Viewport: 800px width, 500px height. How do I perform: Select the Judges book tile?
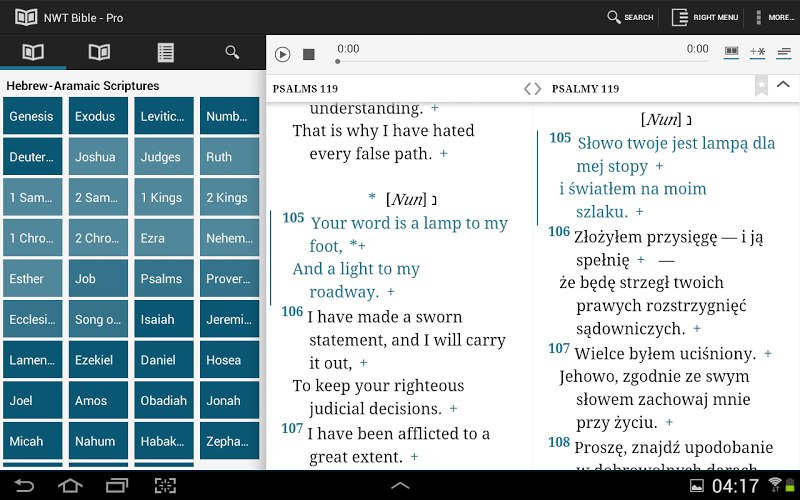[164, 157]
